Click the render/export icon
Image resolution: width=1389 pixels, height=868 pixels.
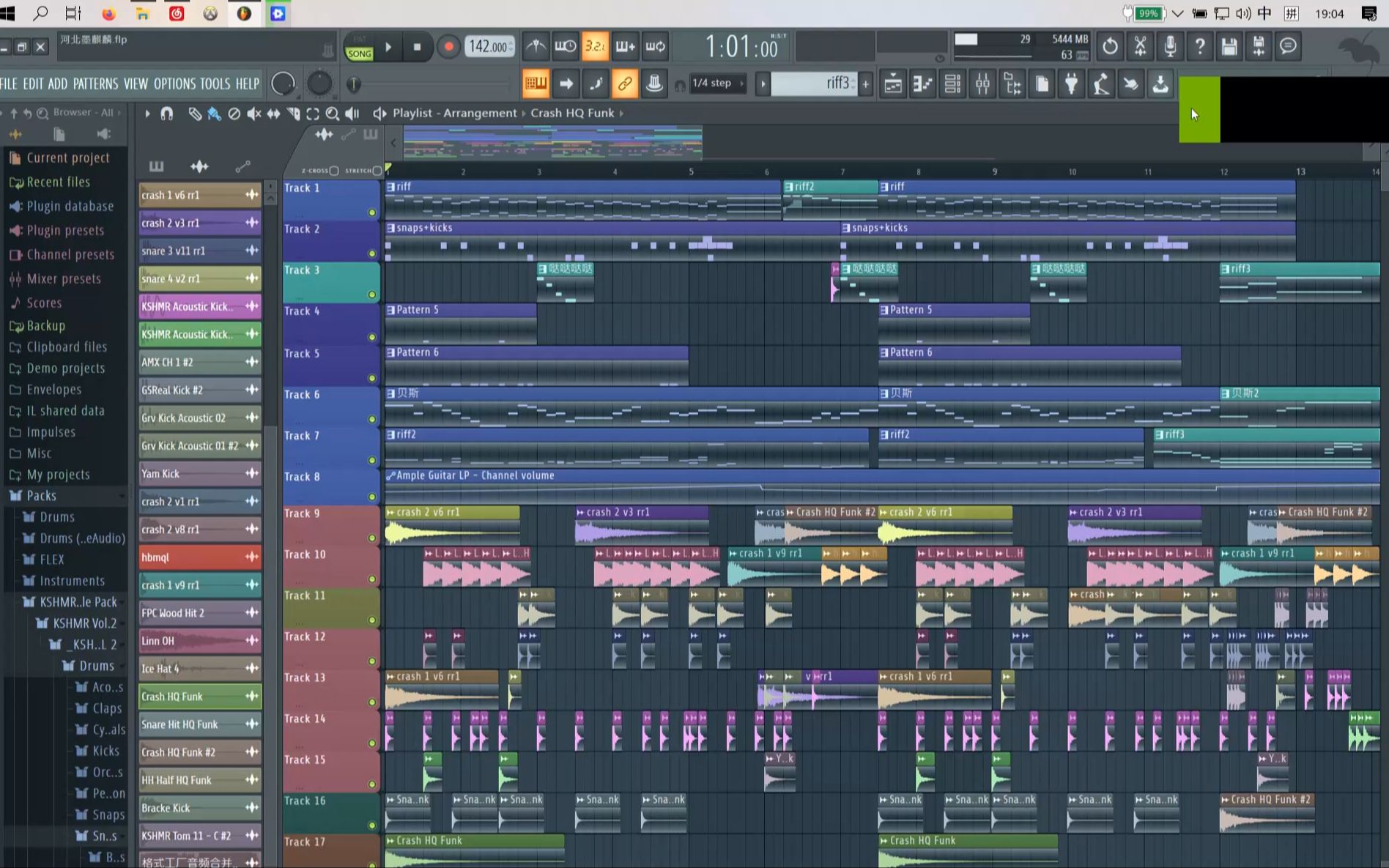tap(1259, 47)
